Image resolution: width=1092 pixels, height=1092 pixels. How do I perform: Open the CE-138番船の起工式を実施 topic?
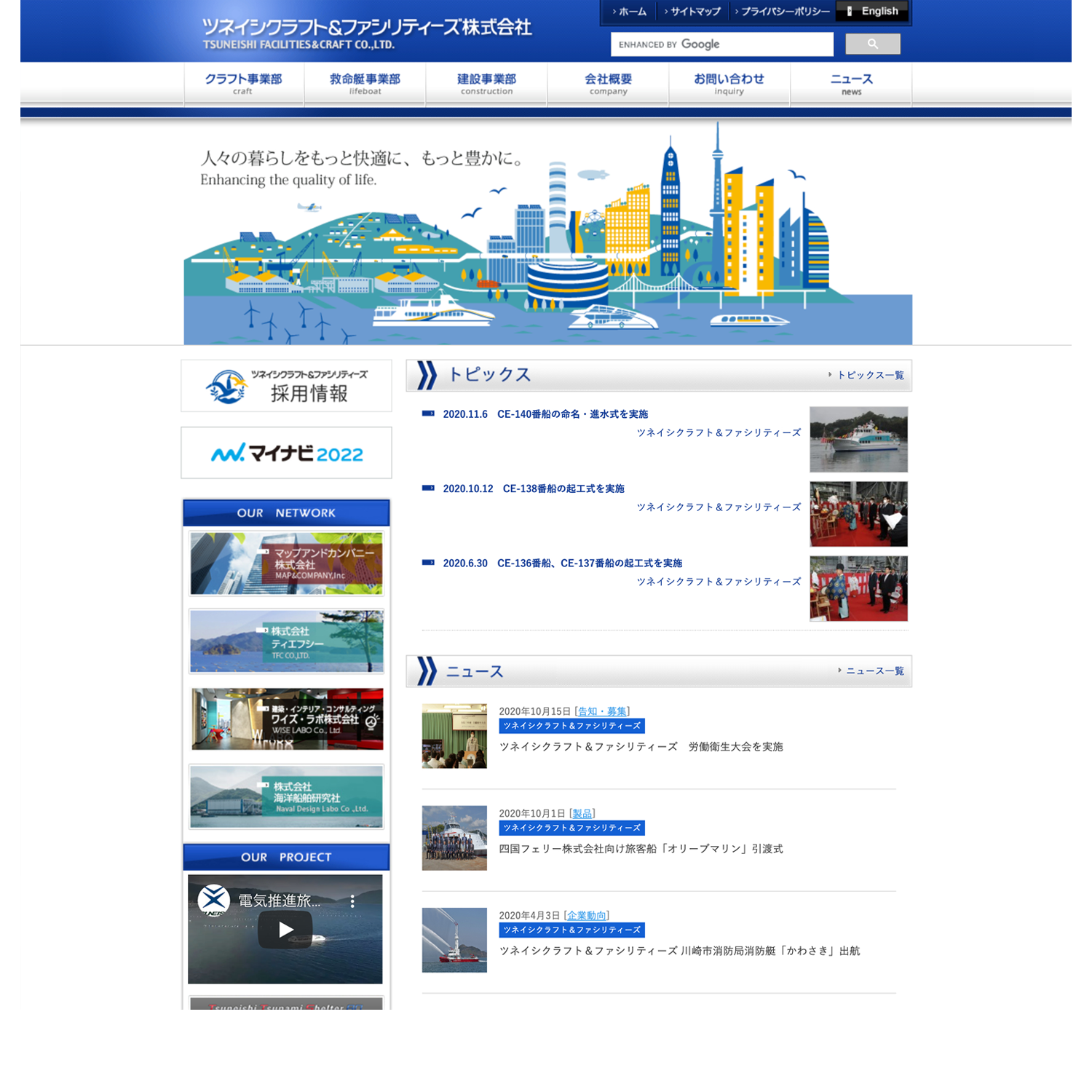534,488
